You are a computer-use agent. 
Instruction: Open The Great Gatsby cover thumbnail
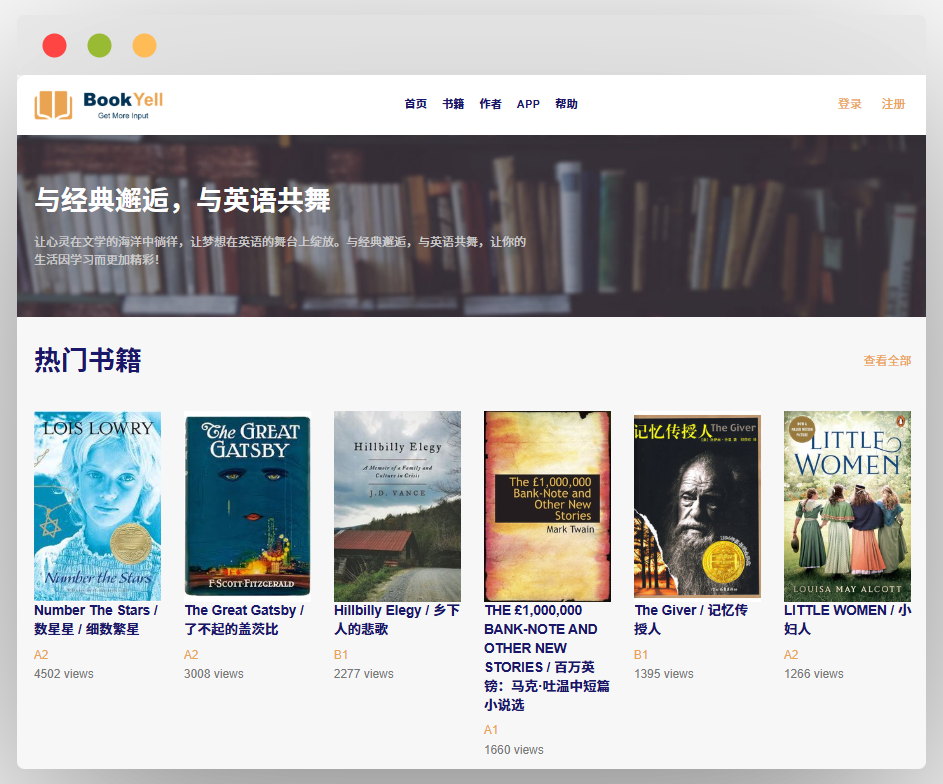pos(247,506)
